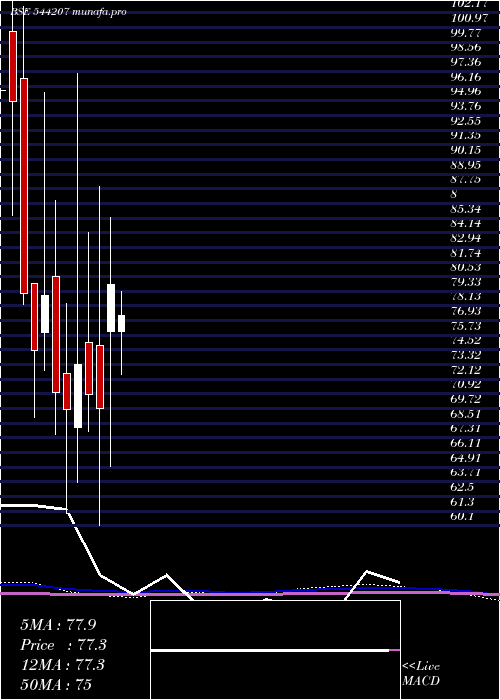
Task: Click the 72.12 level label
Action: 466,370
